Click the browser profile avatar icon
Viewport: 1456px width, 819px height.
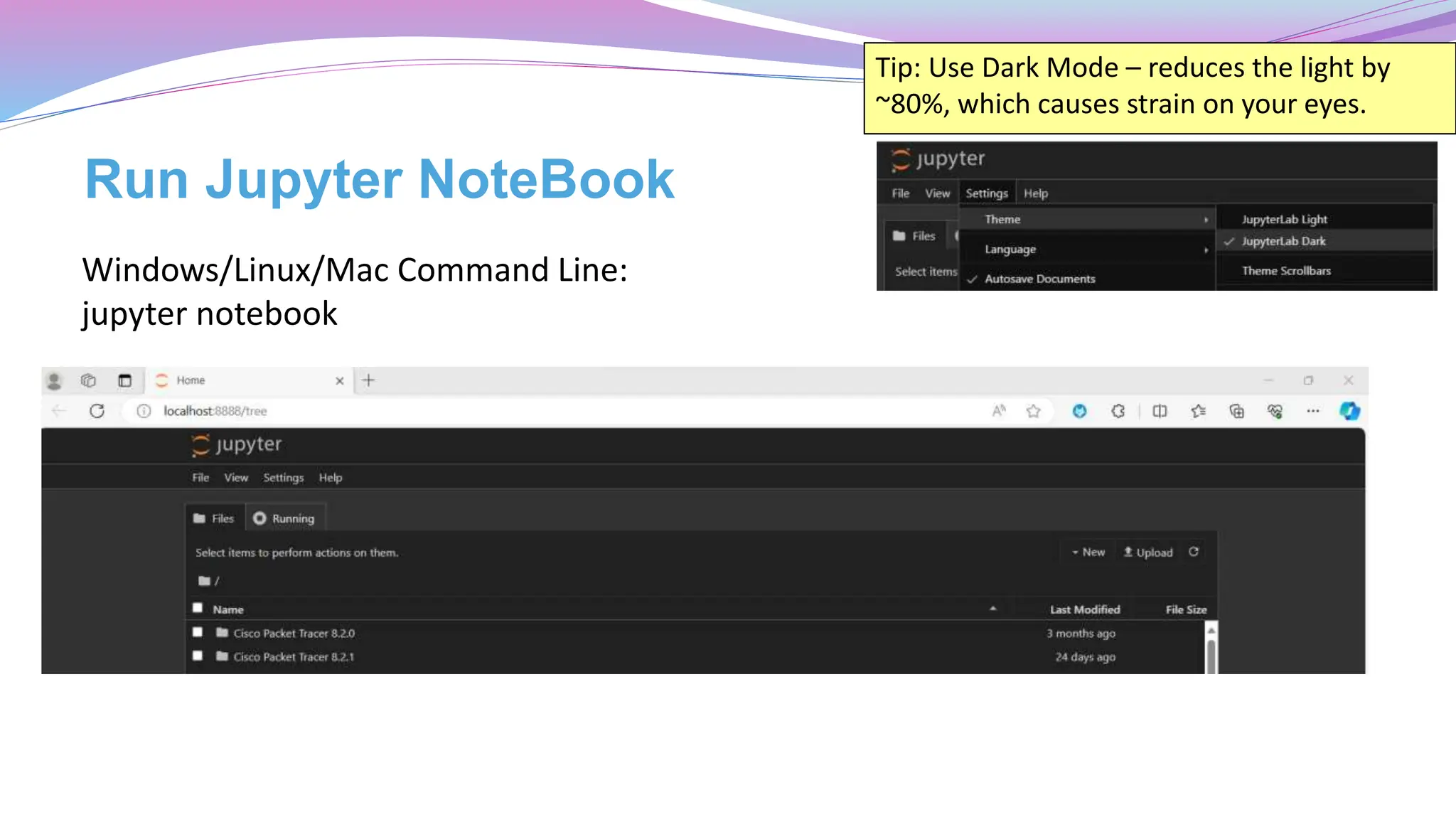coord(54,381)
